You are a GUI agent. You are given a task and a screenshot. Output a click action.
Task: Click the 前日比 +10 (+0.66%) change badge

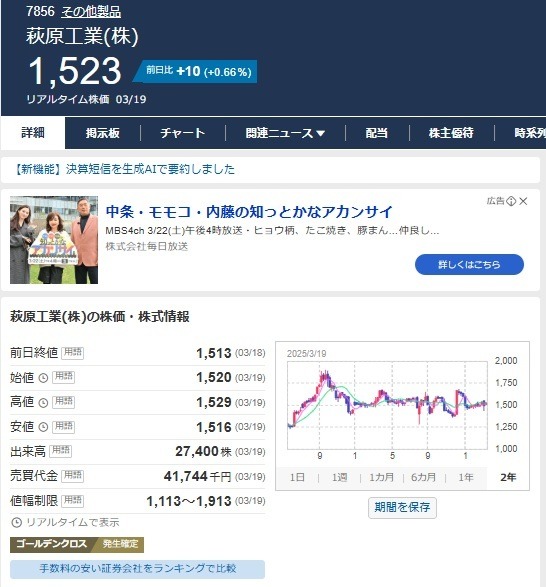coord(196,71)
